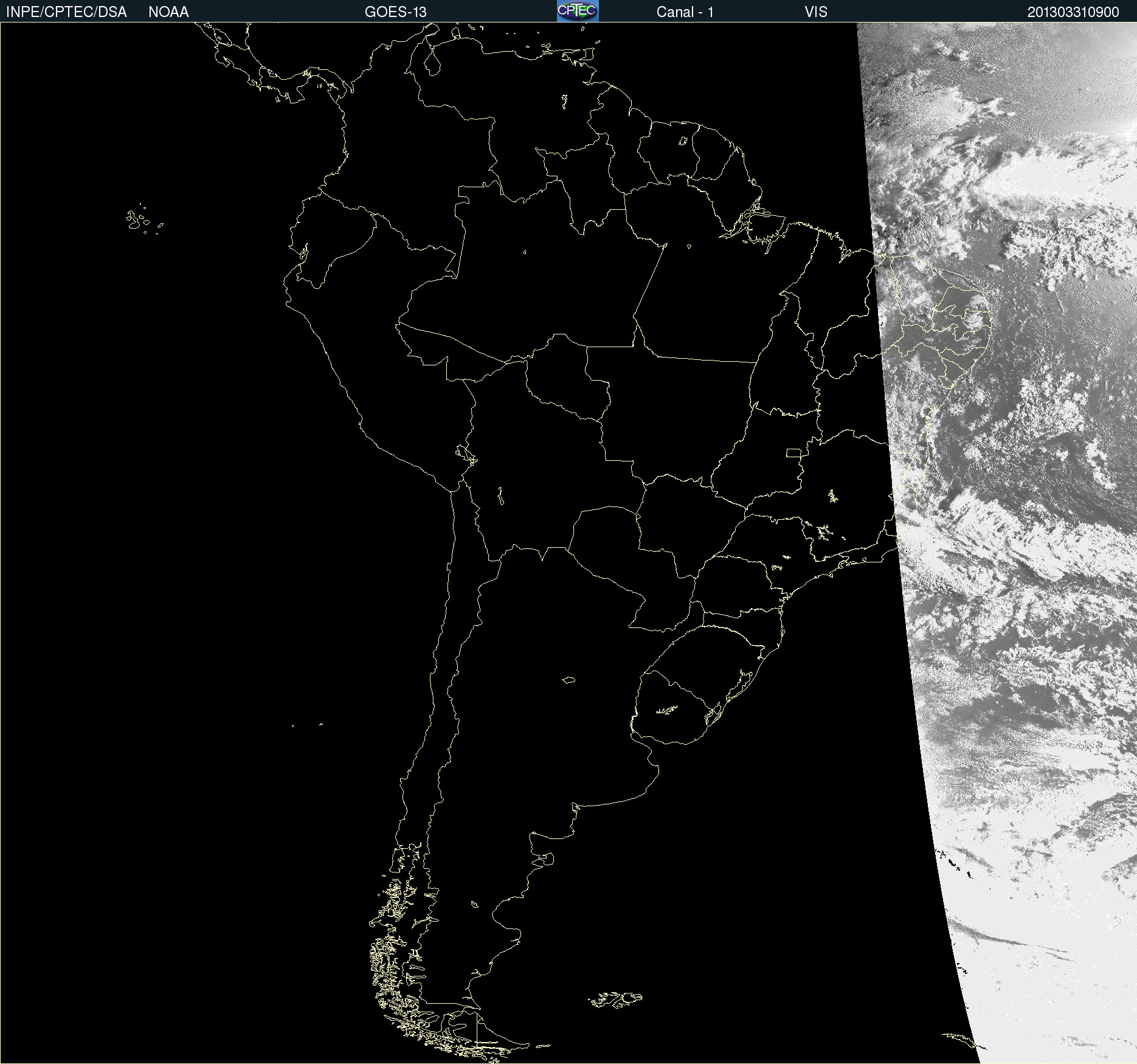Click the timestamp 201303310900
Image resolution: width=1137 pixels, height=1064 pixels.
tap(1073, 12)
